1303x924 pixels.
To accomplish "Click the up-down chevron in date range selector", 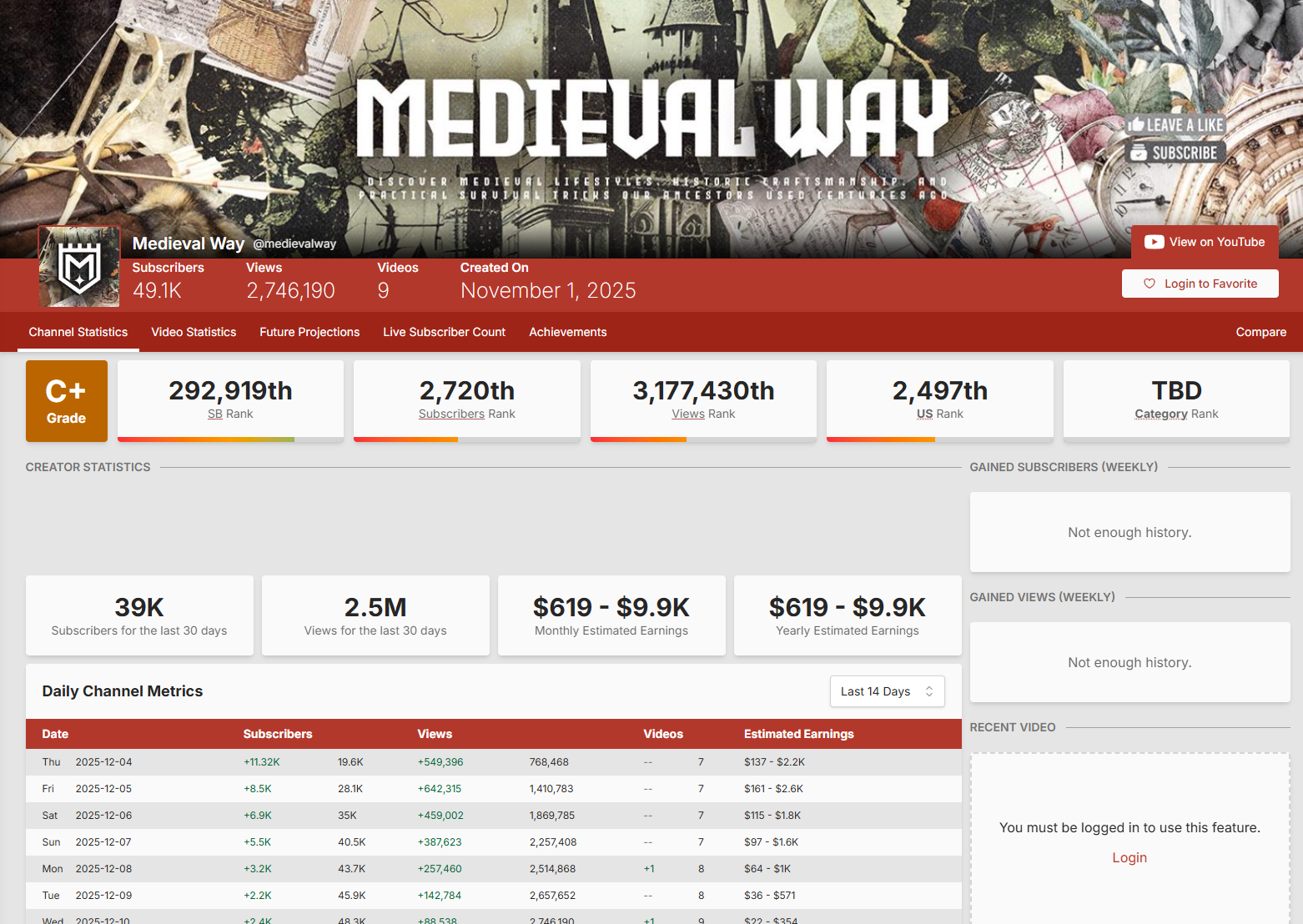I will tap(929, 691).
